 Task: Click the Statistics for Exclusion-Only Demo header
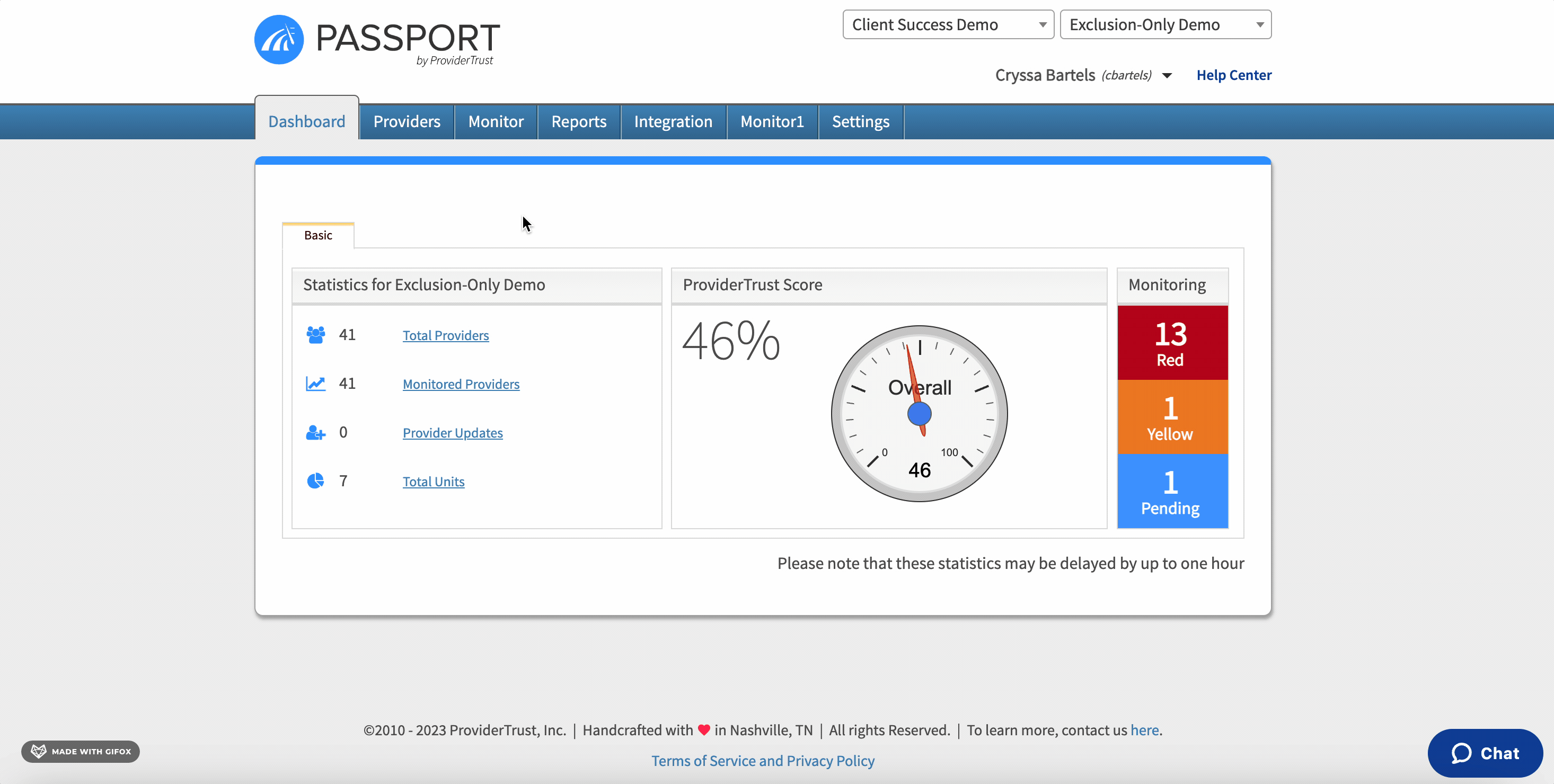pyautogui.click(x=476, y=285)
